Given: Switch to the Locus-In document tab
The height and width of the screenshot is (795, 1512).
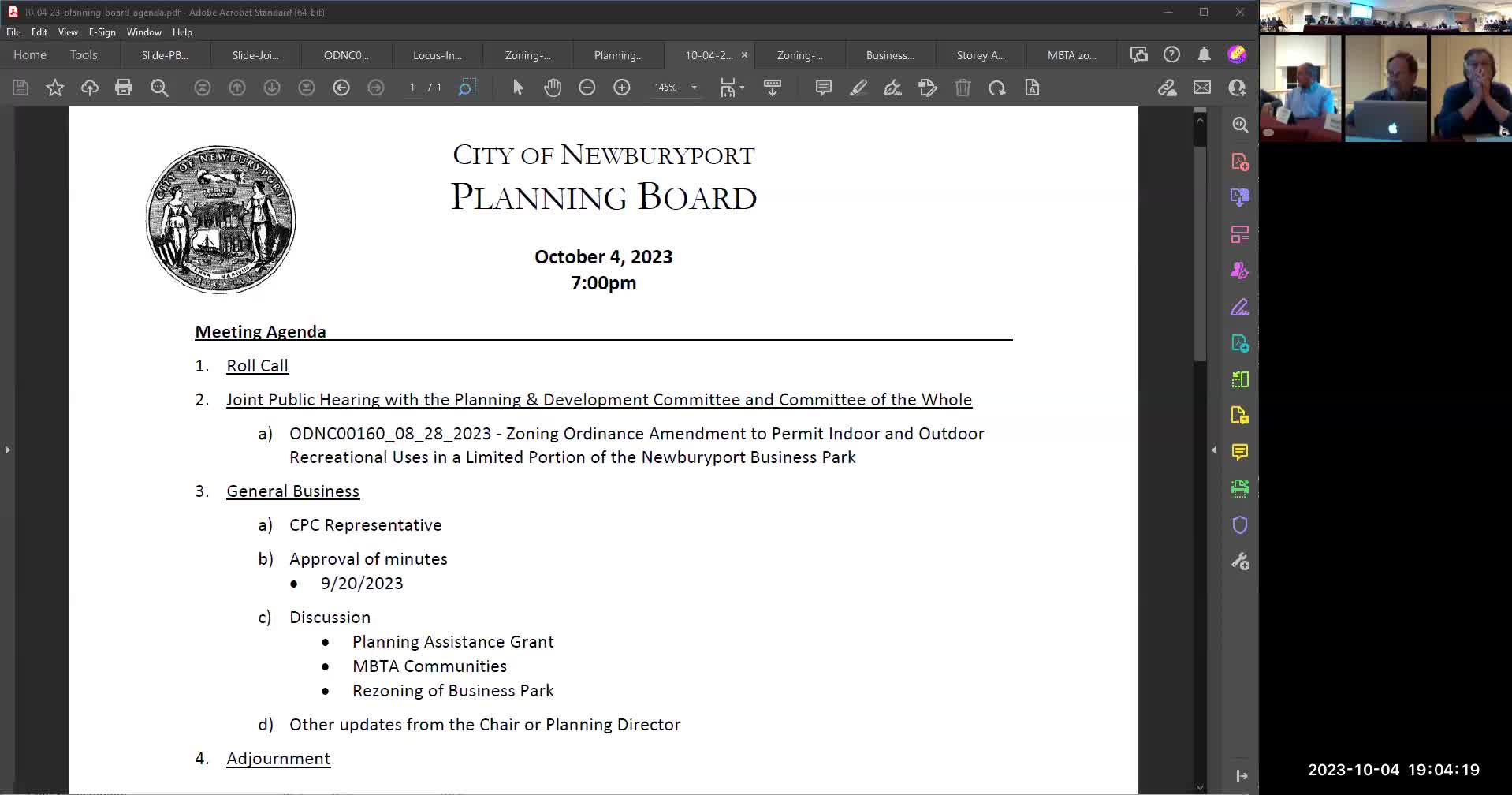Looking at the screenshot, I should [x=438, y=55].
